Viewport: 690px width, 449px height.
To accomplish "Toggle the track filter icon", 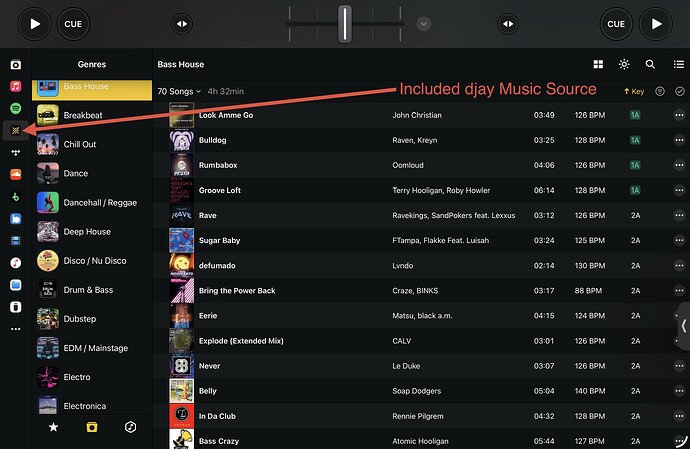I will 660,91.
